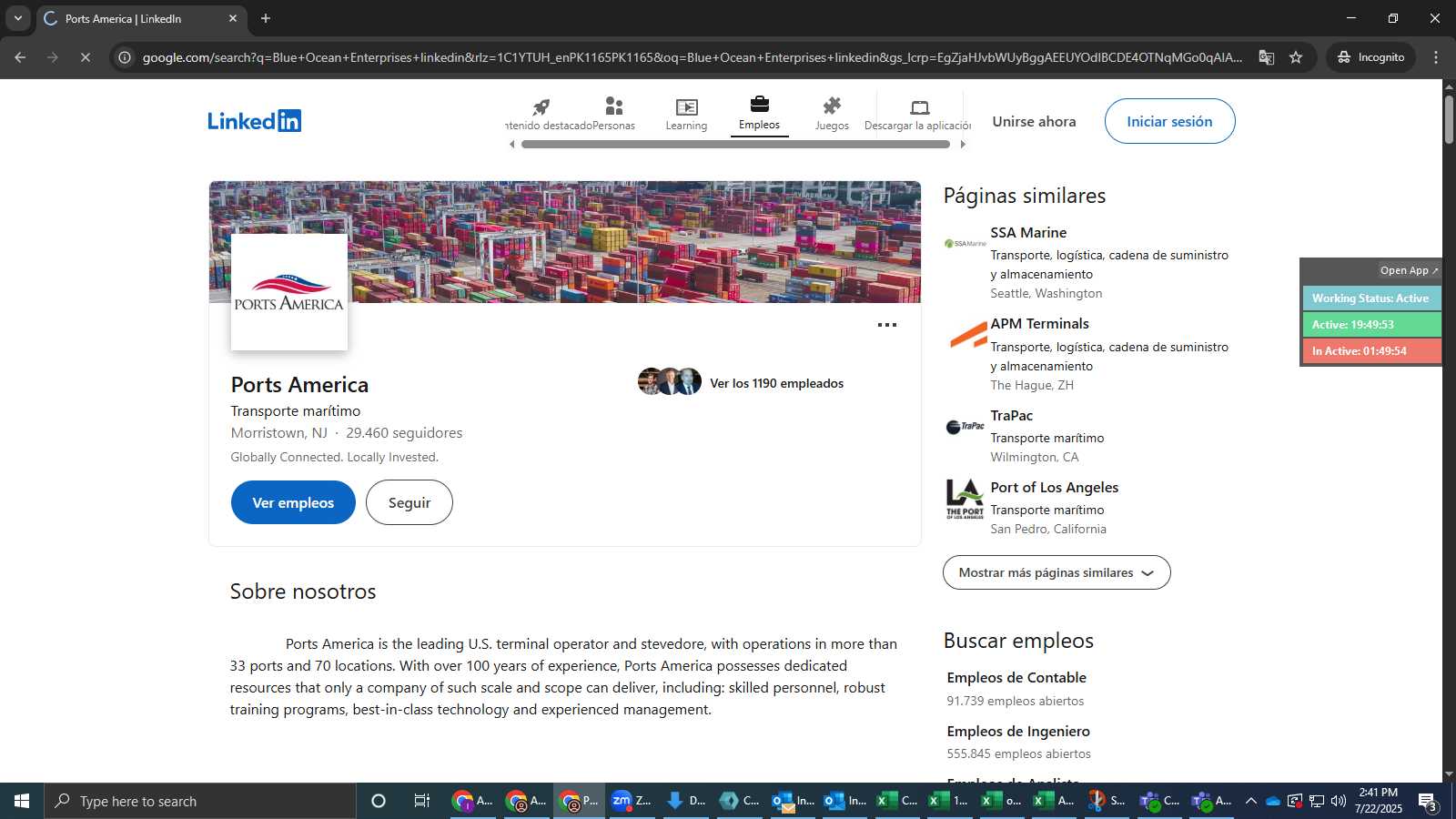Open Chrome three-dot menu

[1436, 57]
